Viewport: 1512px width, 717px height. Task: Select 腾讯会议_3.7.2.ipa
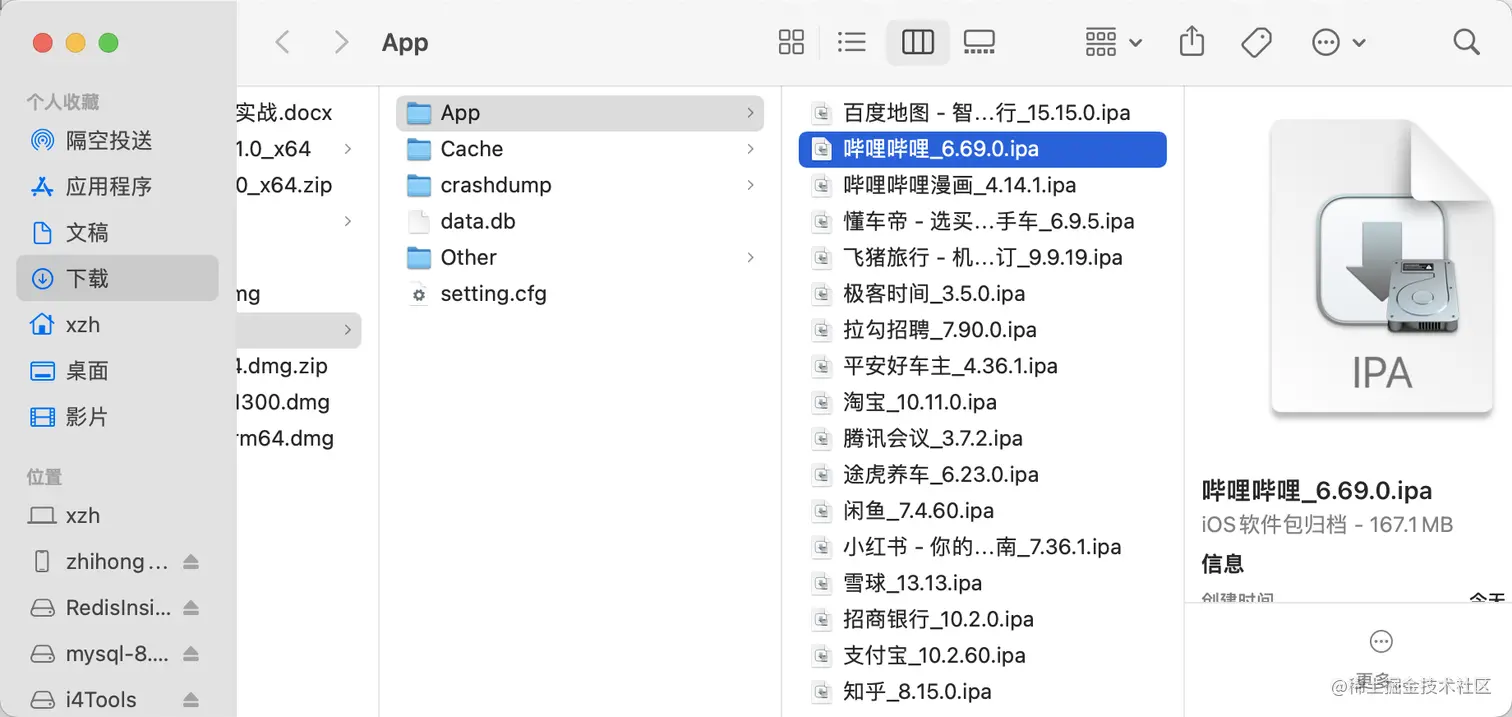[x=983, y=438]
